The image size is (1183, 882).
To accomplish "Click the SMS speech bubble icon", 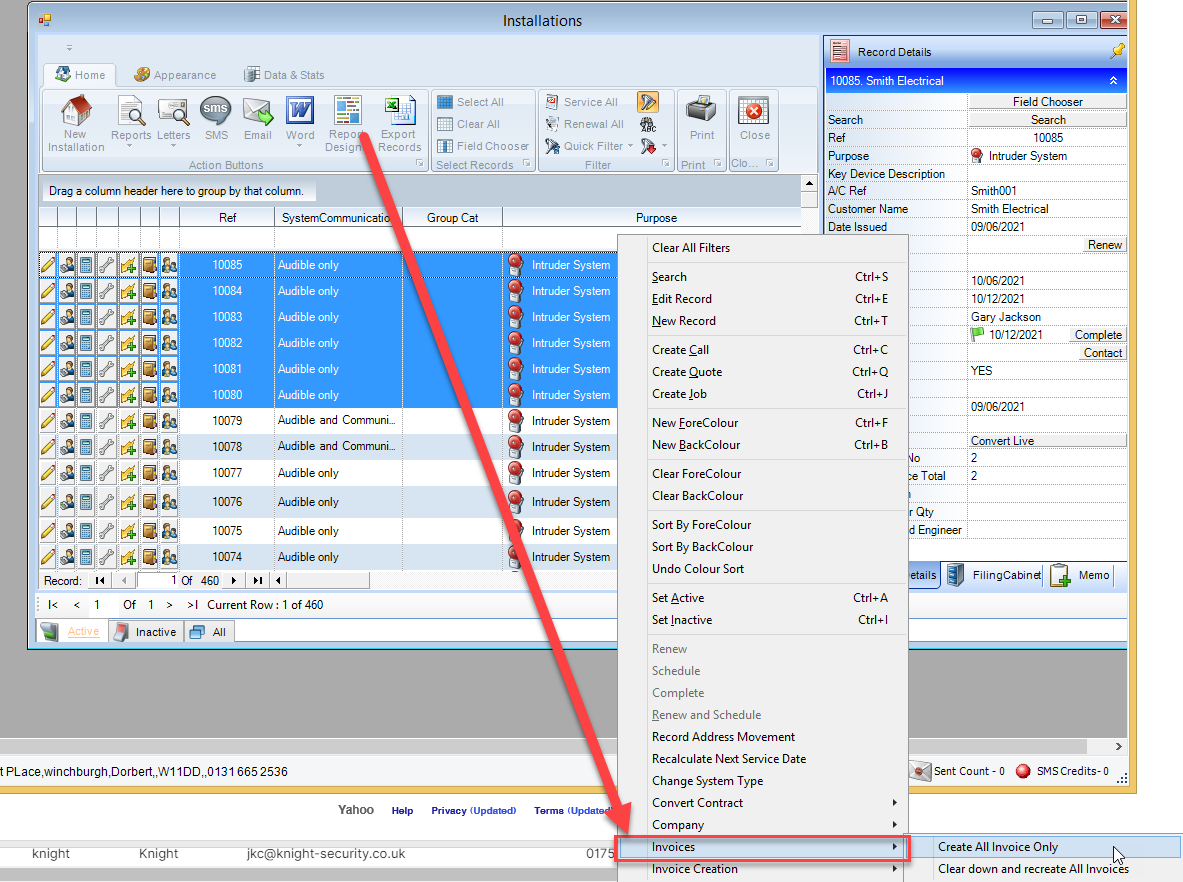I will 216,110.
